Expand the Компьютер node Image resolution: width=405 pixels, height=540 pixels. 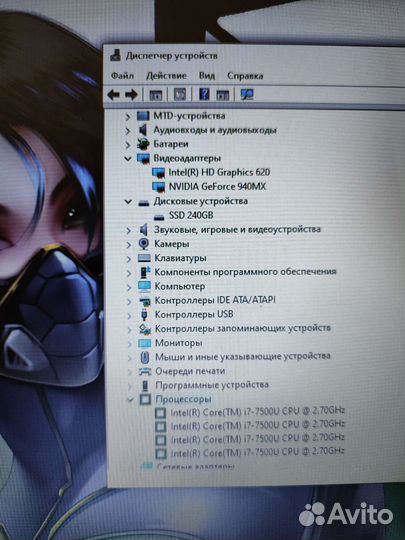(129, 287)
